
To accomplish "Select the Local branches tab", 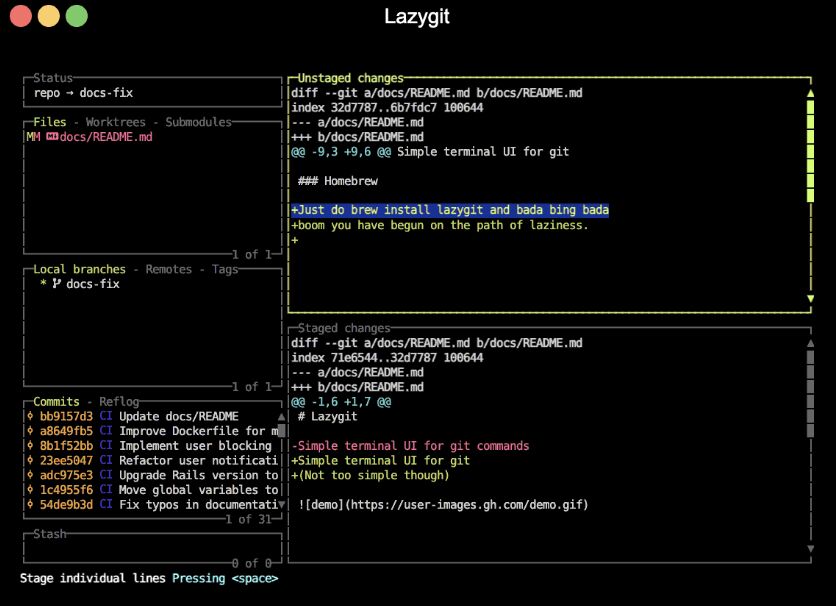I will coord(79,269).
